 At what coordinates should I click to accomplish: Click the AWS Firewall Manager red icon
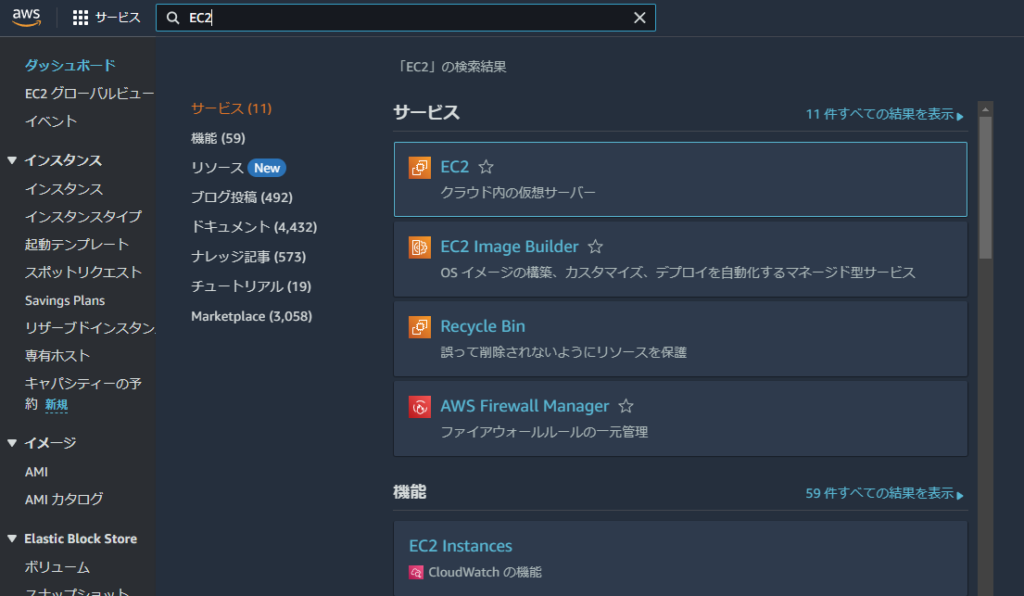[x=420, y=407]
